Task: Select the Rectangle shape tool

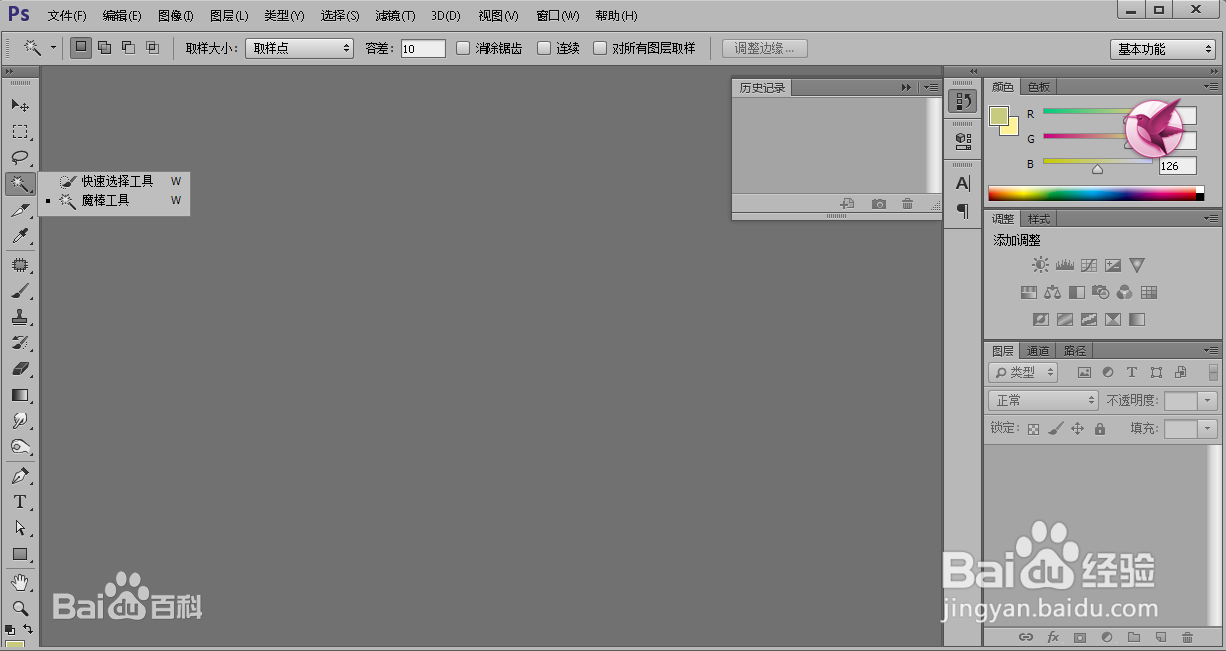Action: click(x=20, y=554)
